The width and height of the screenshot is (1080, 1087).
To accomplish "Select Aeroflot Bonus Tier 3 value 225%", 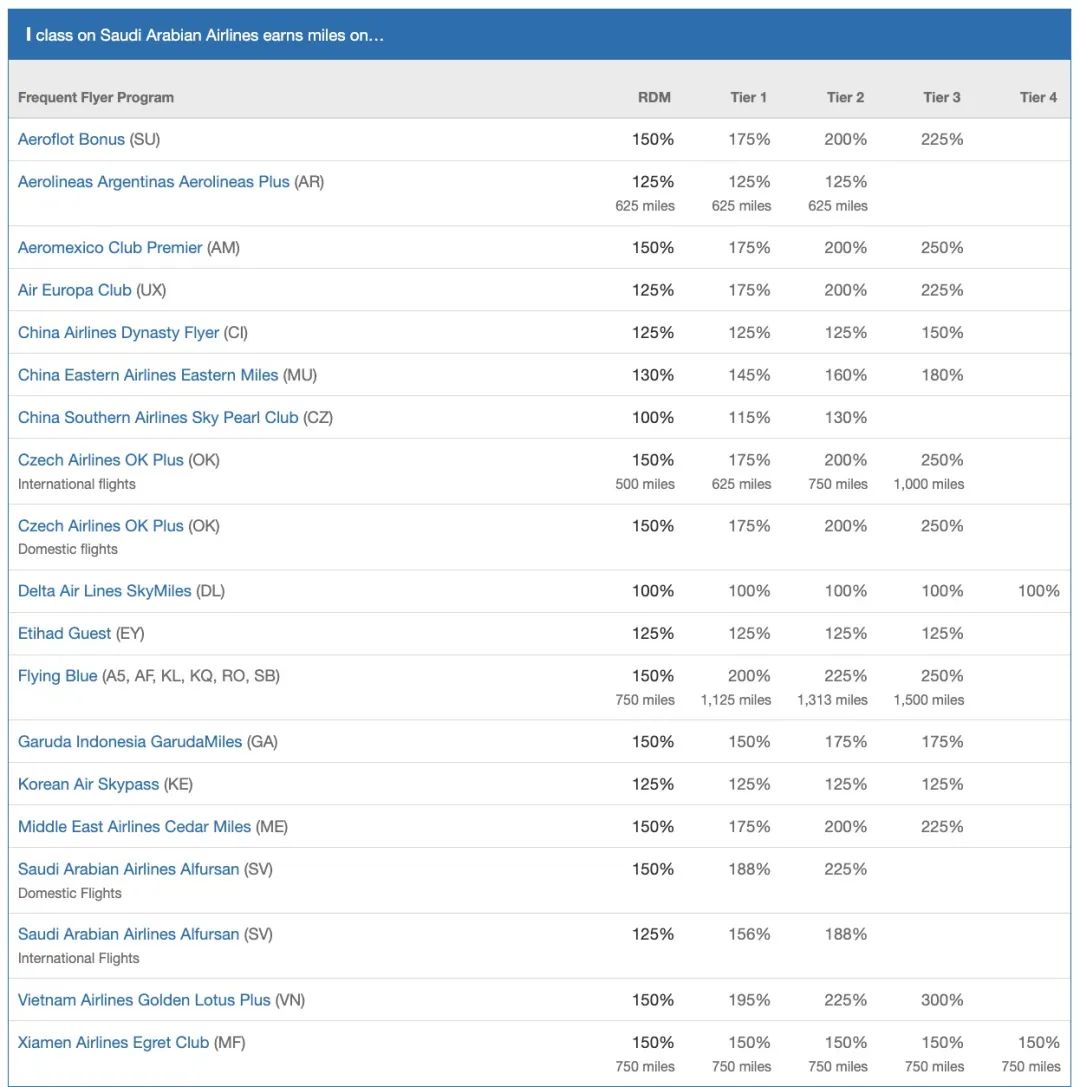I will [942, 139].
